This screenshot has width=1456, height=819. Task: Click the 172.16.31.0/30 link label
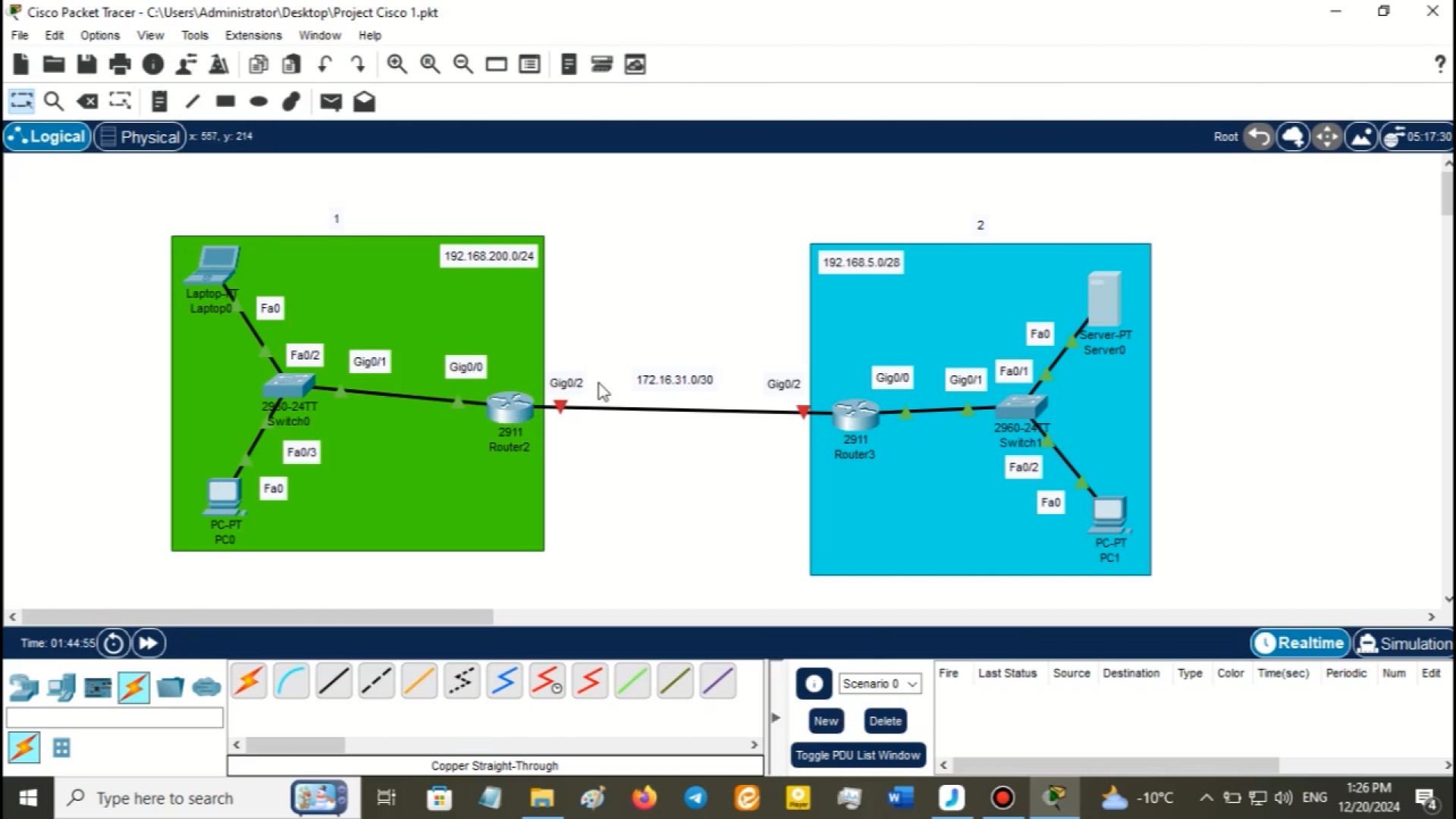point(674,380)
